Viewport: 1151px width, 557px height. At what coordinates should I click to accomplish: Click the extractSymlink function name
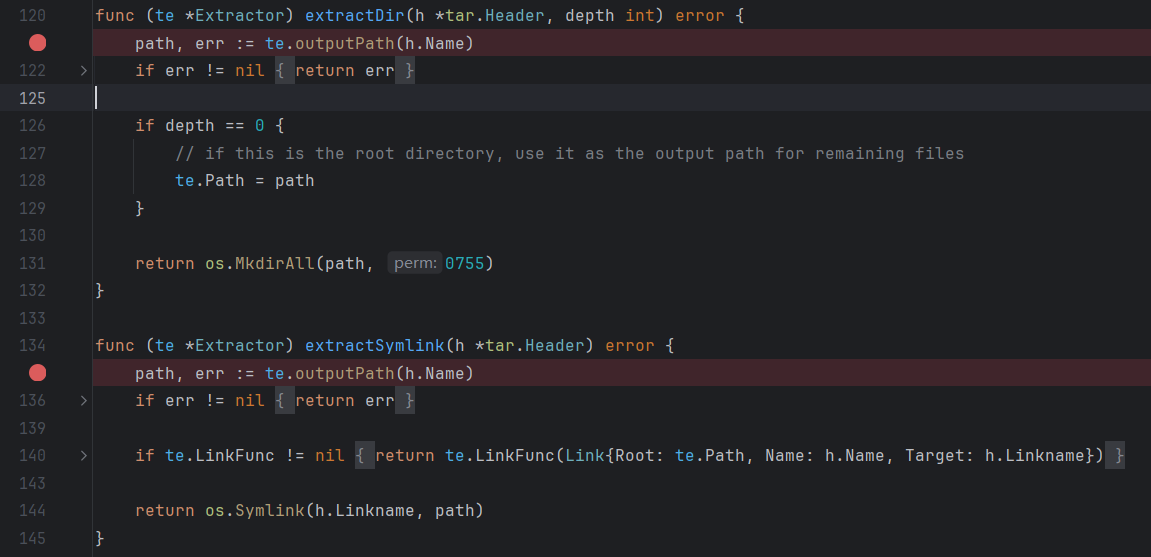374,346
